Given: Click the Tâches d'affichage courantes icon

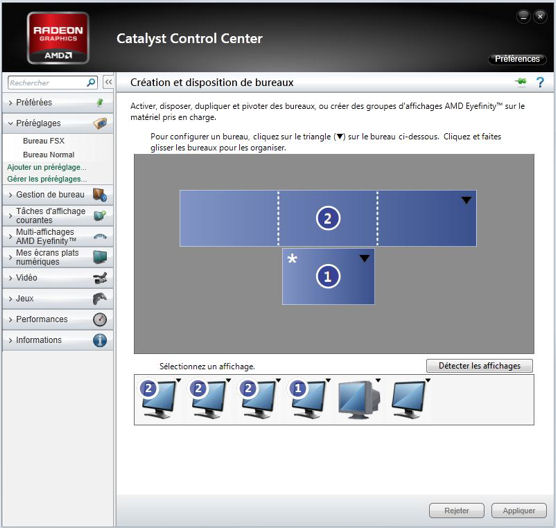Looking at the screenshot, I should click(x=100, y=215).
